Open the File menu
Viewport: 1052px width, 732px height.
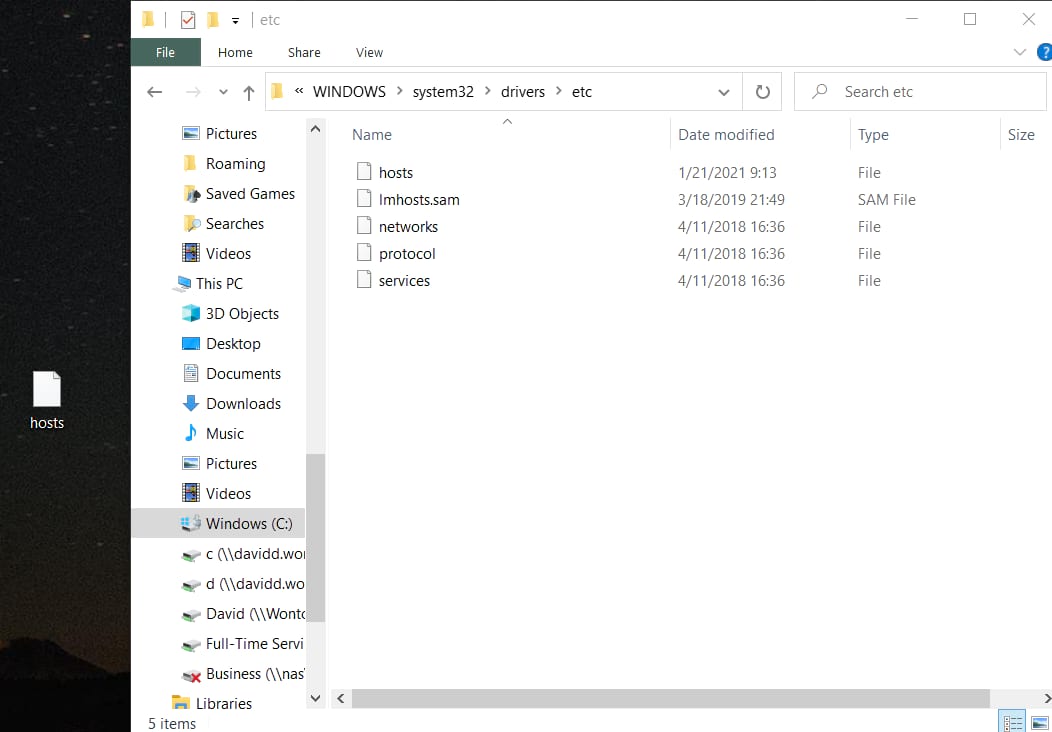tap(165, 52)
